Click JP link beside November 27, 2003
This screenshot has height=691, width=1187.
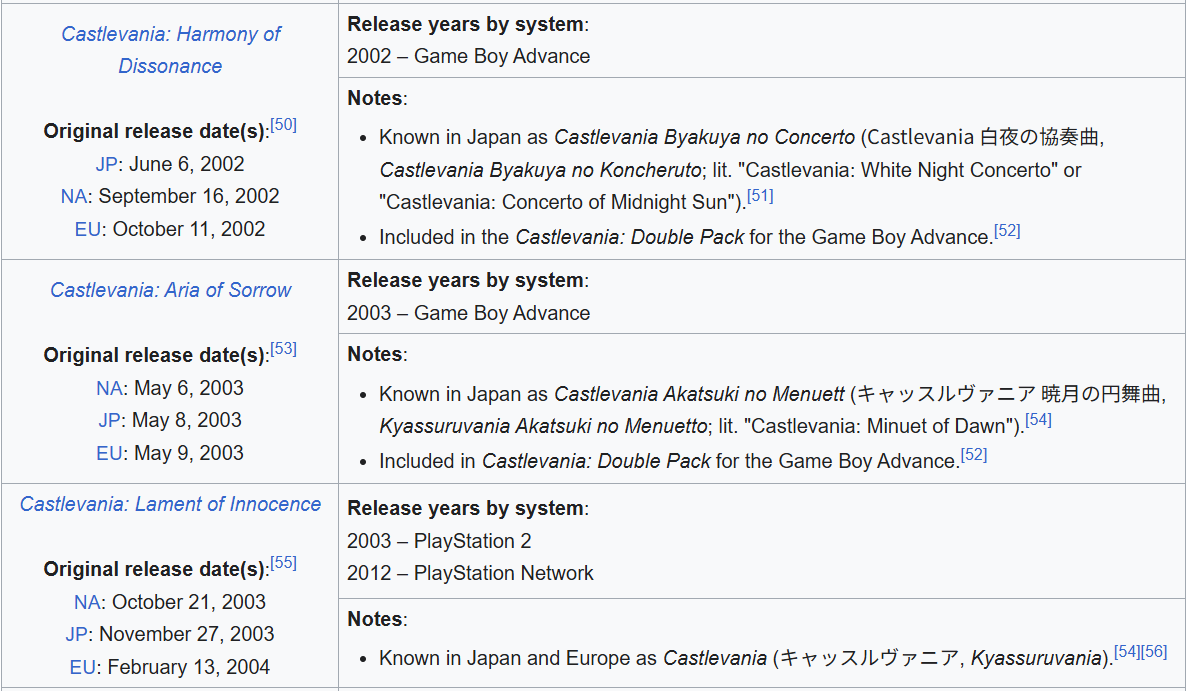[x=76, y=634]
